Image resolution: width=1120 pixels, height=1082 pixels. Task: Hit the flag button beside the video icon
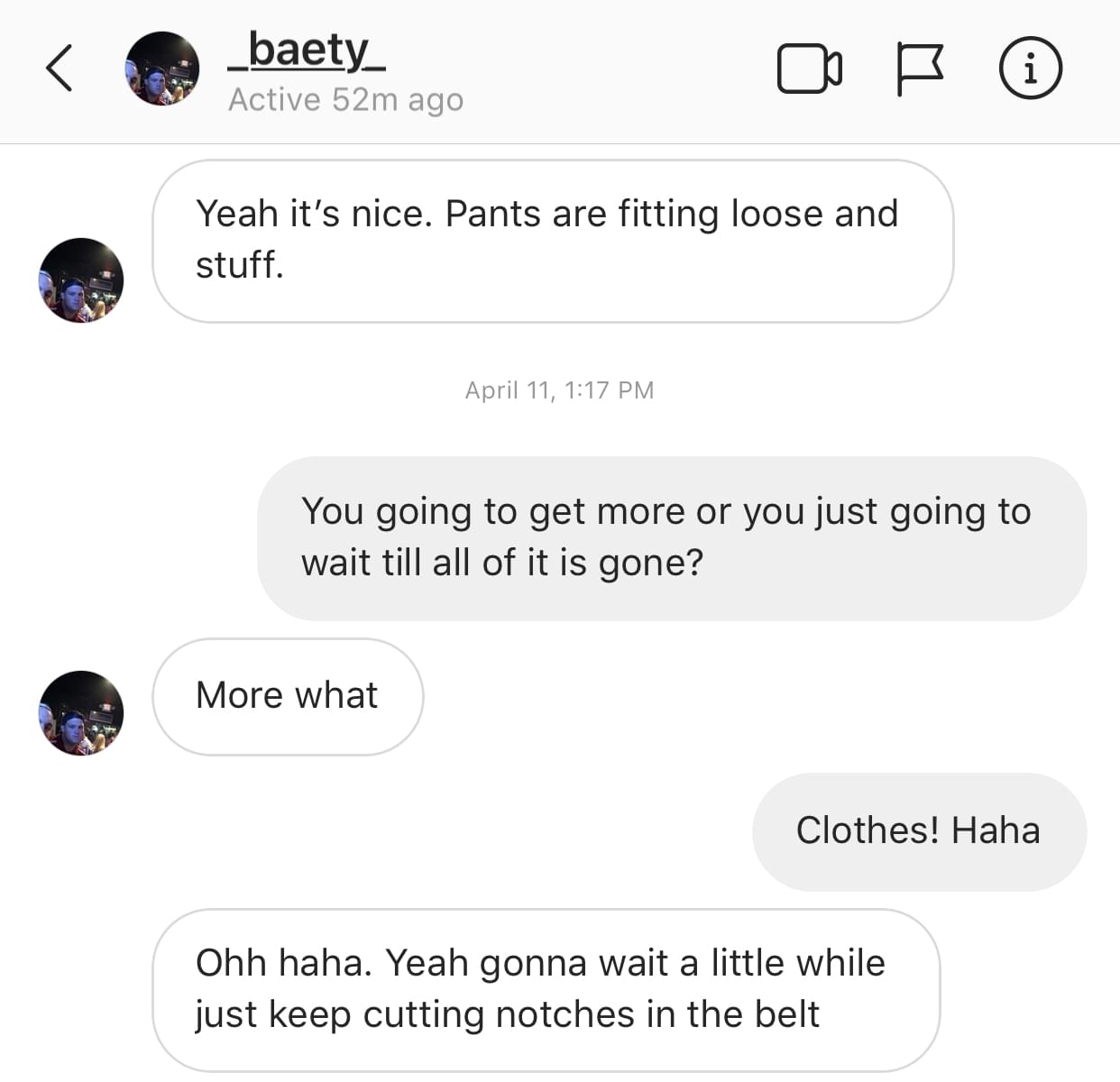tap(920, 69)
